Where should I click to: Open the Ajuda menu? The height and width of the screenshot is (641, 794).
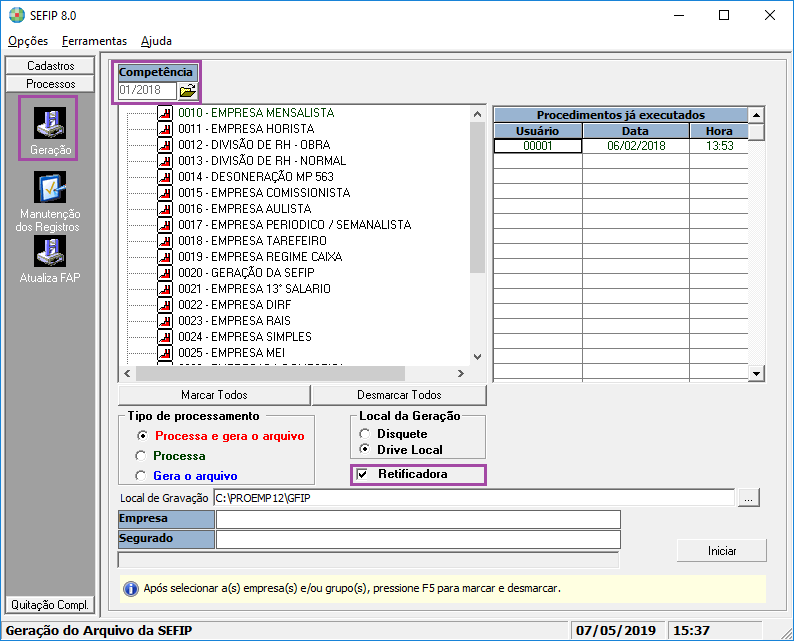tap(156, 41)
